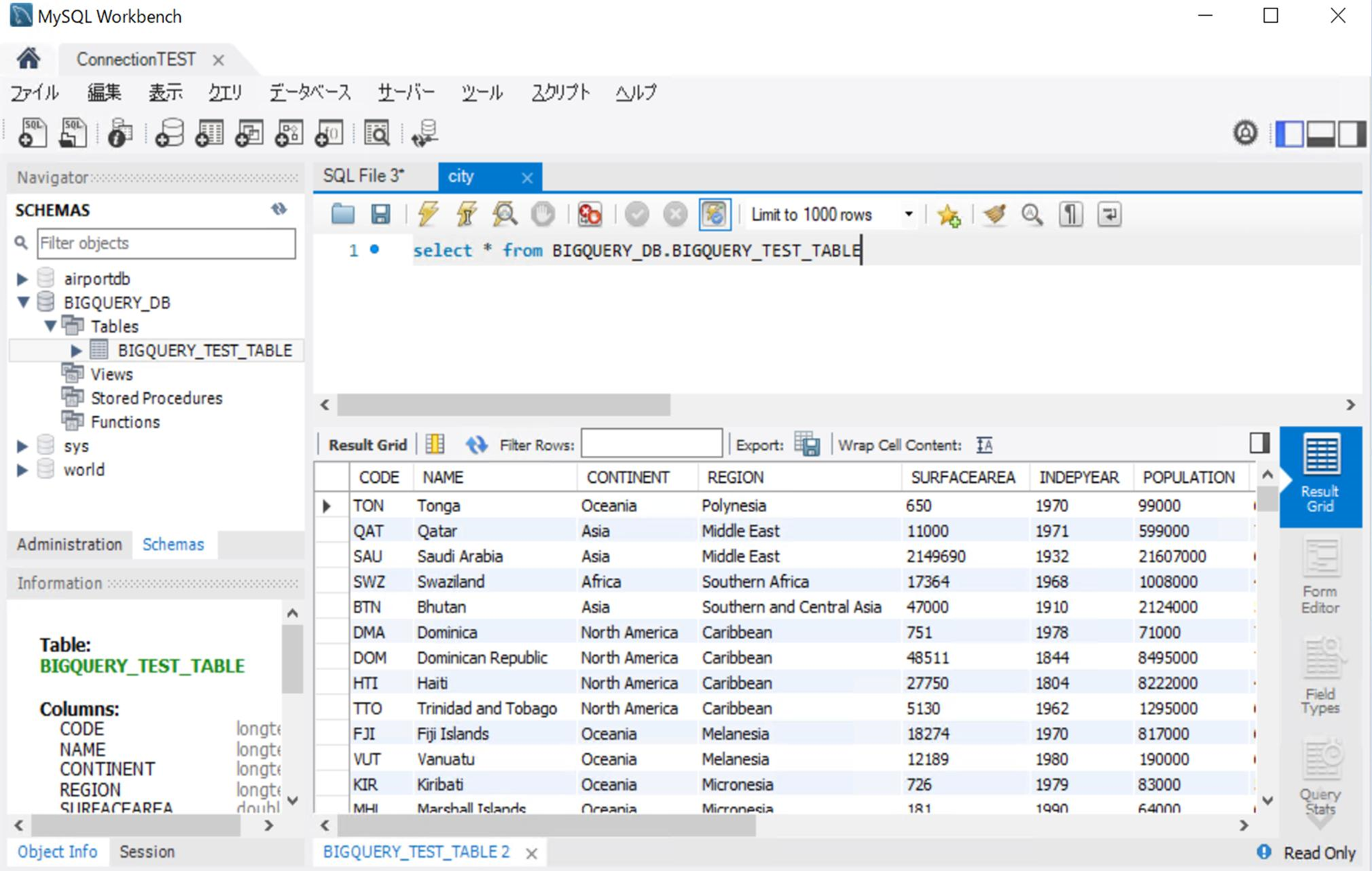Image resolution: width=1372 pixels, height=871 pixels.
Task: Toggle the bottom output panel visibility
Action: pos(1321,133)
